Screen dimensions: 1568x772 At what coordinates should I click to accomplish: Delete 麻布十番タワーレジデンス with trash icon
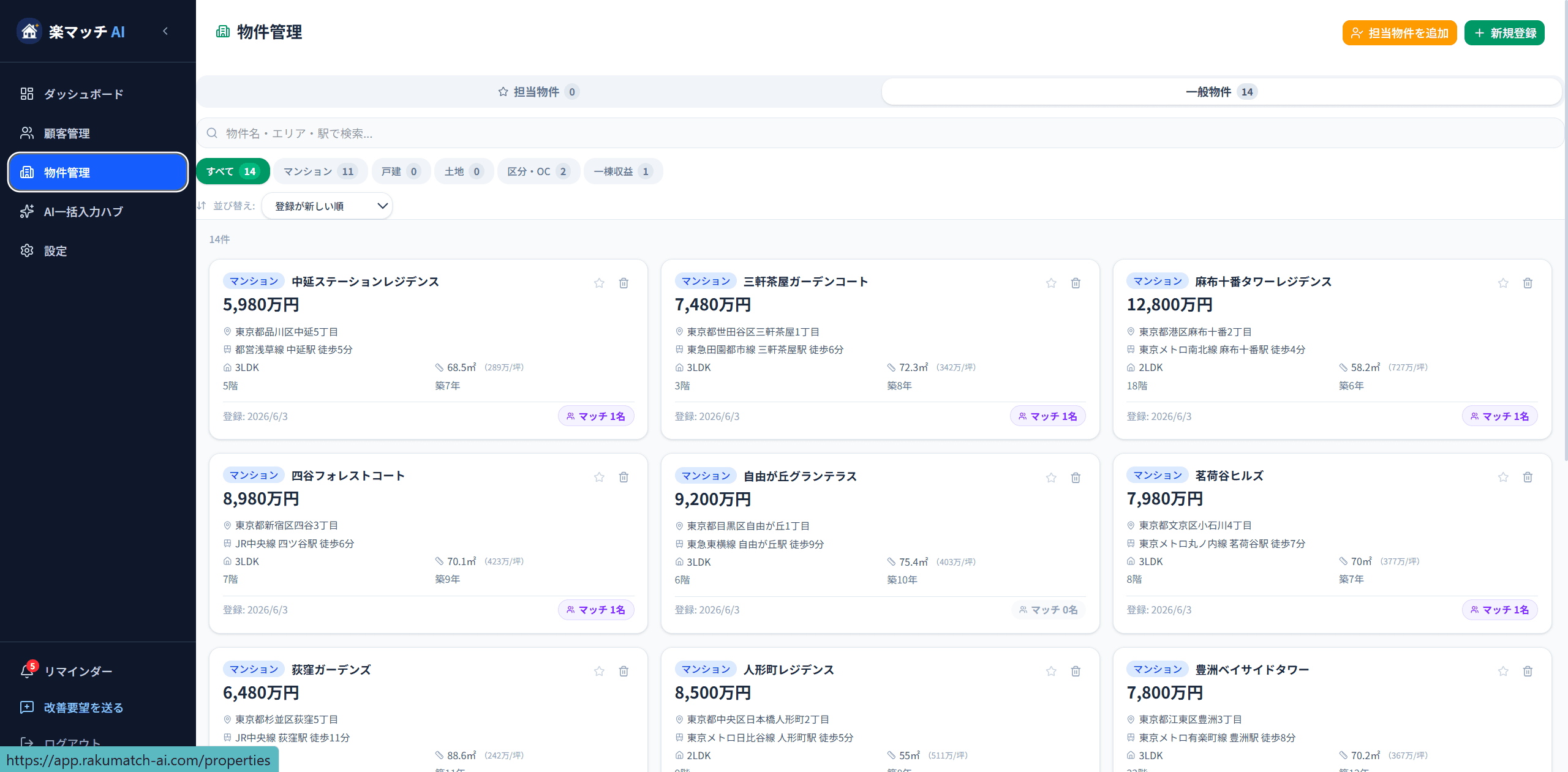[1528, 283]
